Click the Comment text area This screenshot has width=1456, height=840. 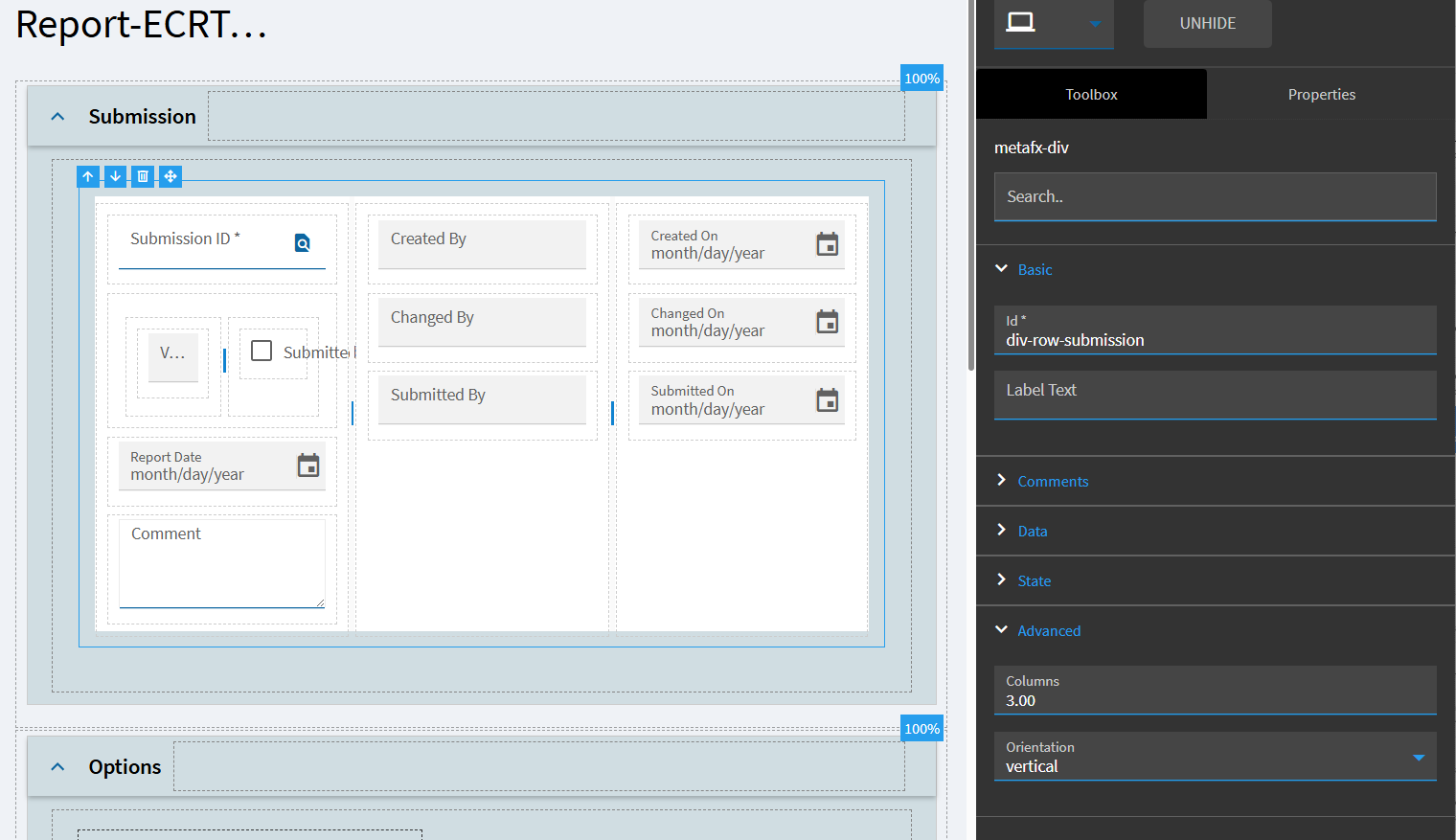(222, 563)
